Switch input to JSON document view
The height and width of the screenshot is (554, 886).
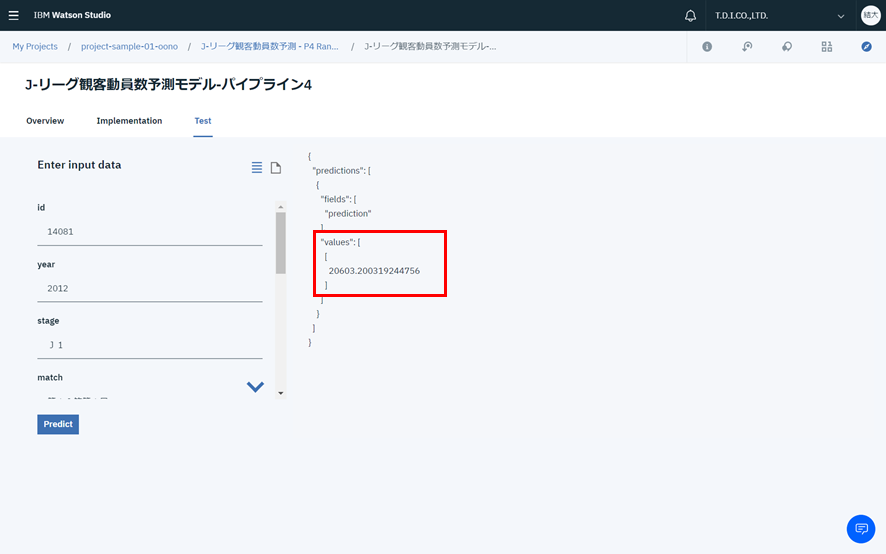coord(276,167)
